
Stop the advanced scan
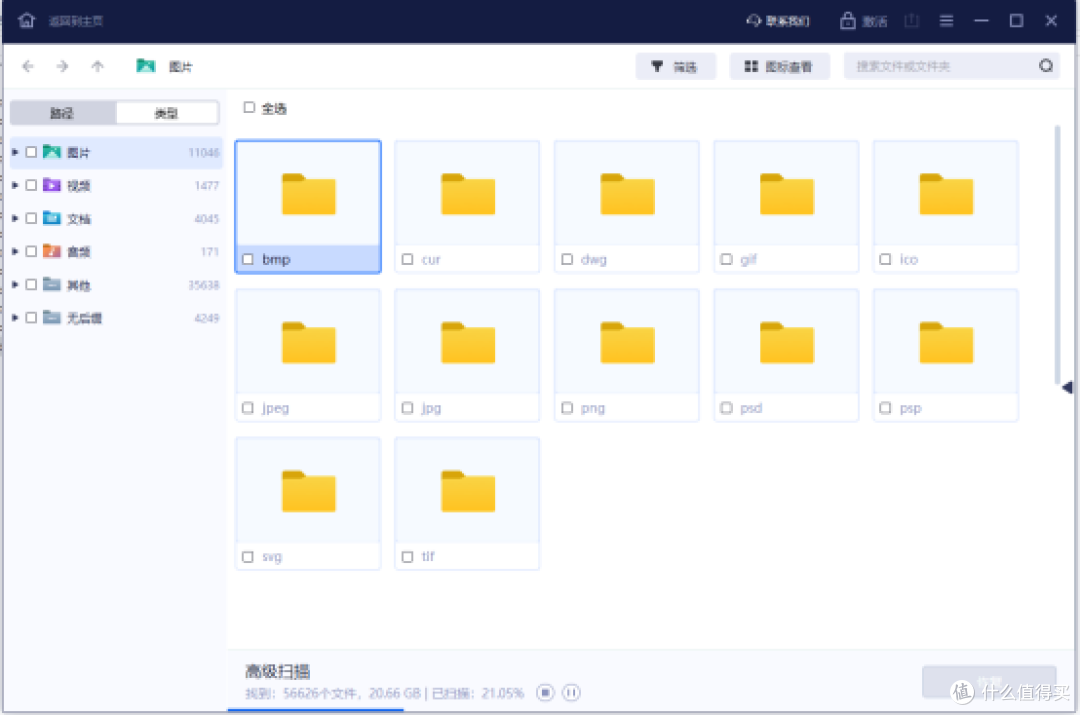pyautogui.click(x=545, y=692)
